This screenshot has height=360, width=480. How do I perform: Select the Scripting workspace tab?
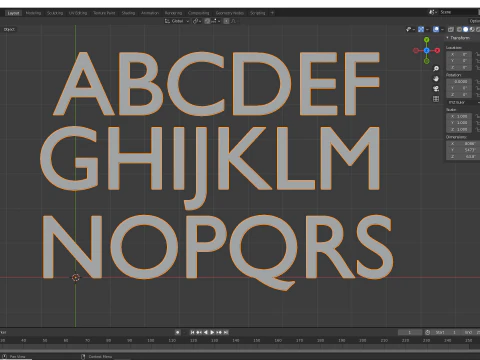[x=257, y=13]
